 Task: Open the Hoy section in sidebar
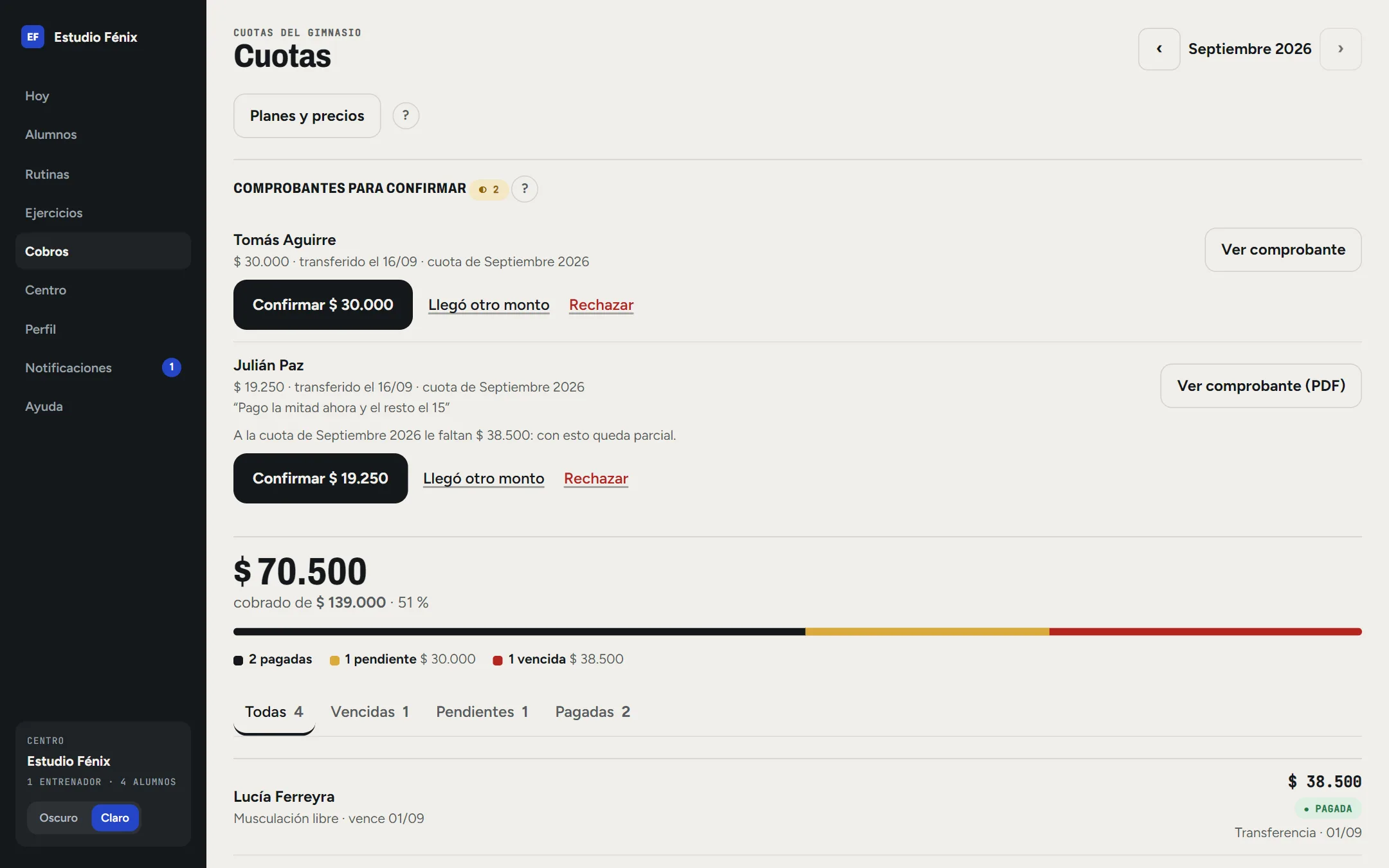pyautogui.click(x=103, y=96)
